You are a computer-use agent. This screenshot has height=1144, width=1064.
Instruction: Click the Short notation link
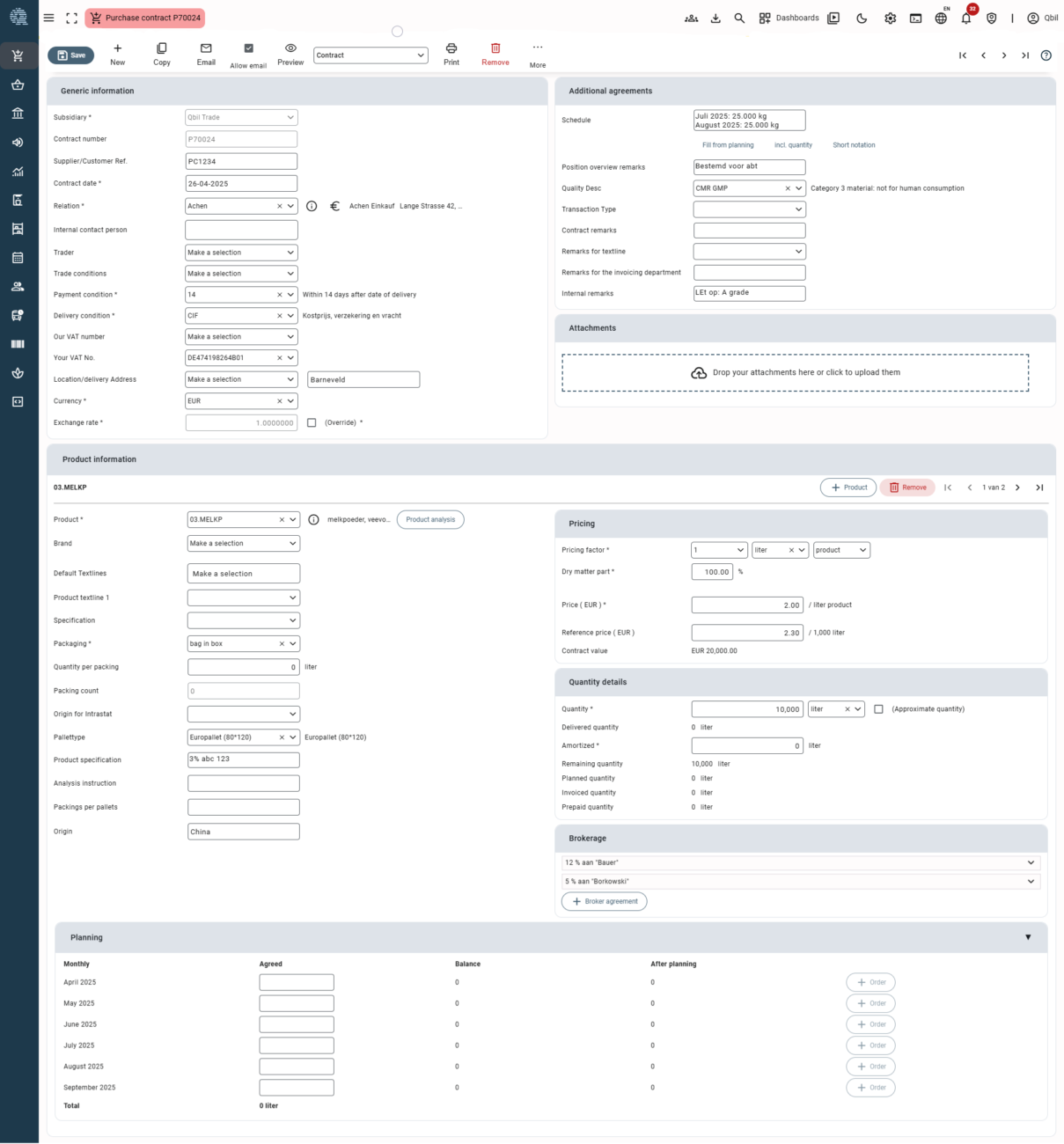click(x=855, y=145)
